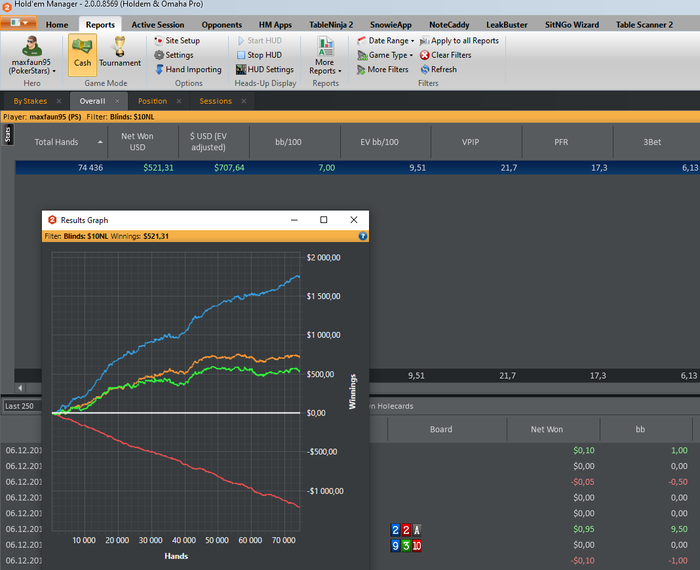
Task: Select the Reports ribbon tab
Action: 100,25
